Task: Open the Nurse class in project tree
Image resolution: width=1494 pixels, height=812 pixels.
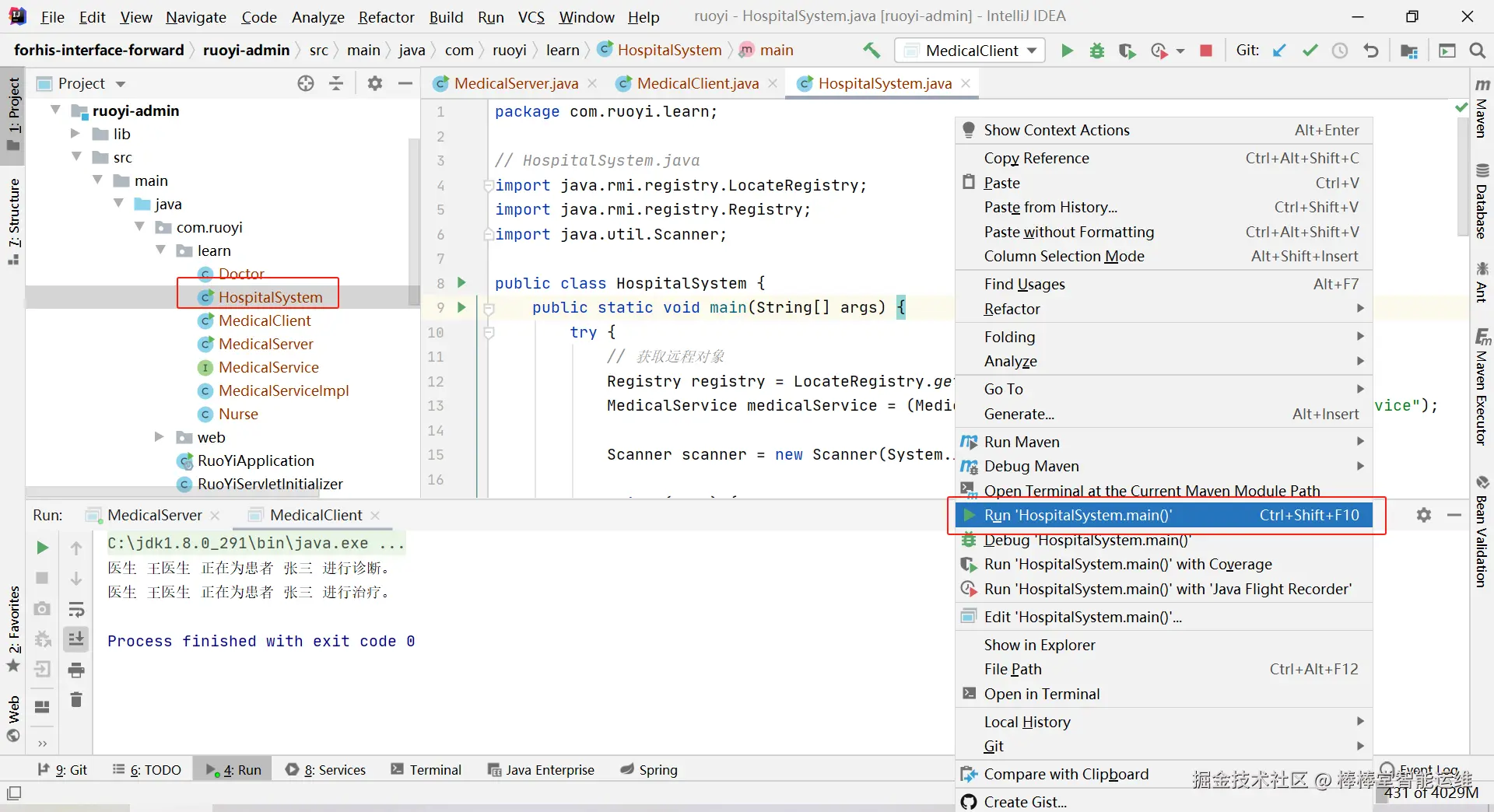Action: click(x=238, y=414)
